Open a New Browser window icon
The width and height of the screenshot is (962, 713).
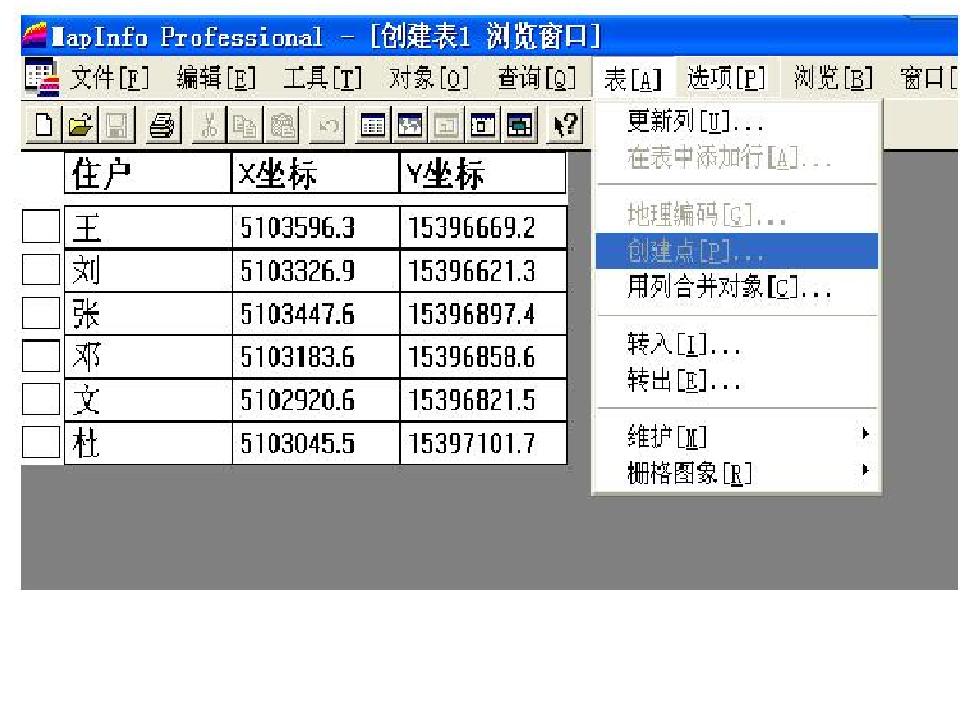pyautogui.click(x=372, y=125)
